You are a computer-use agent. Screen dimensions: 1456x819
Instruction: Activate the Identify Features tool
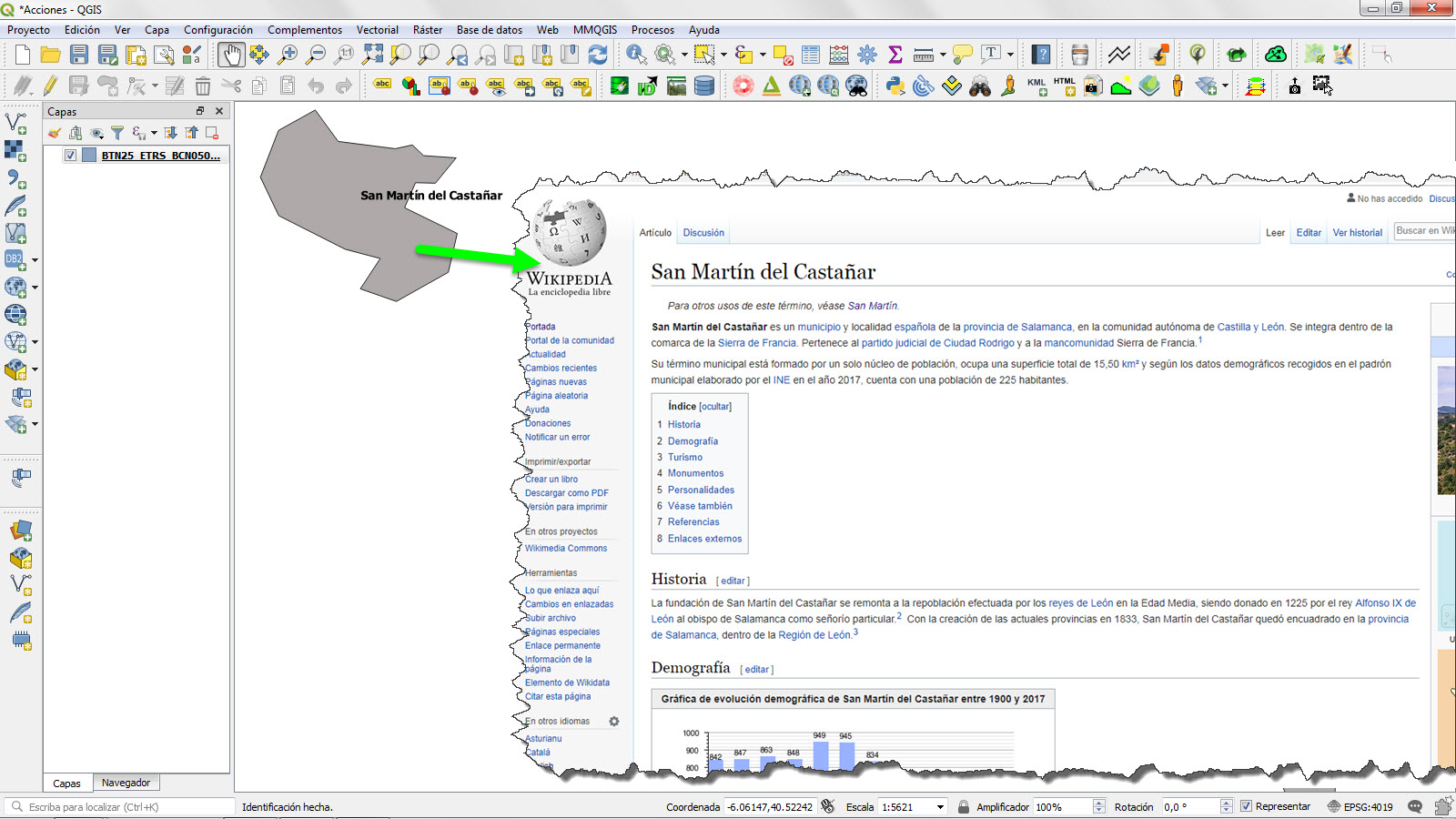pyautogui.click(x=636, y=55)
